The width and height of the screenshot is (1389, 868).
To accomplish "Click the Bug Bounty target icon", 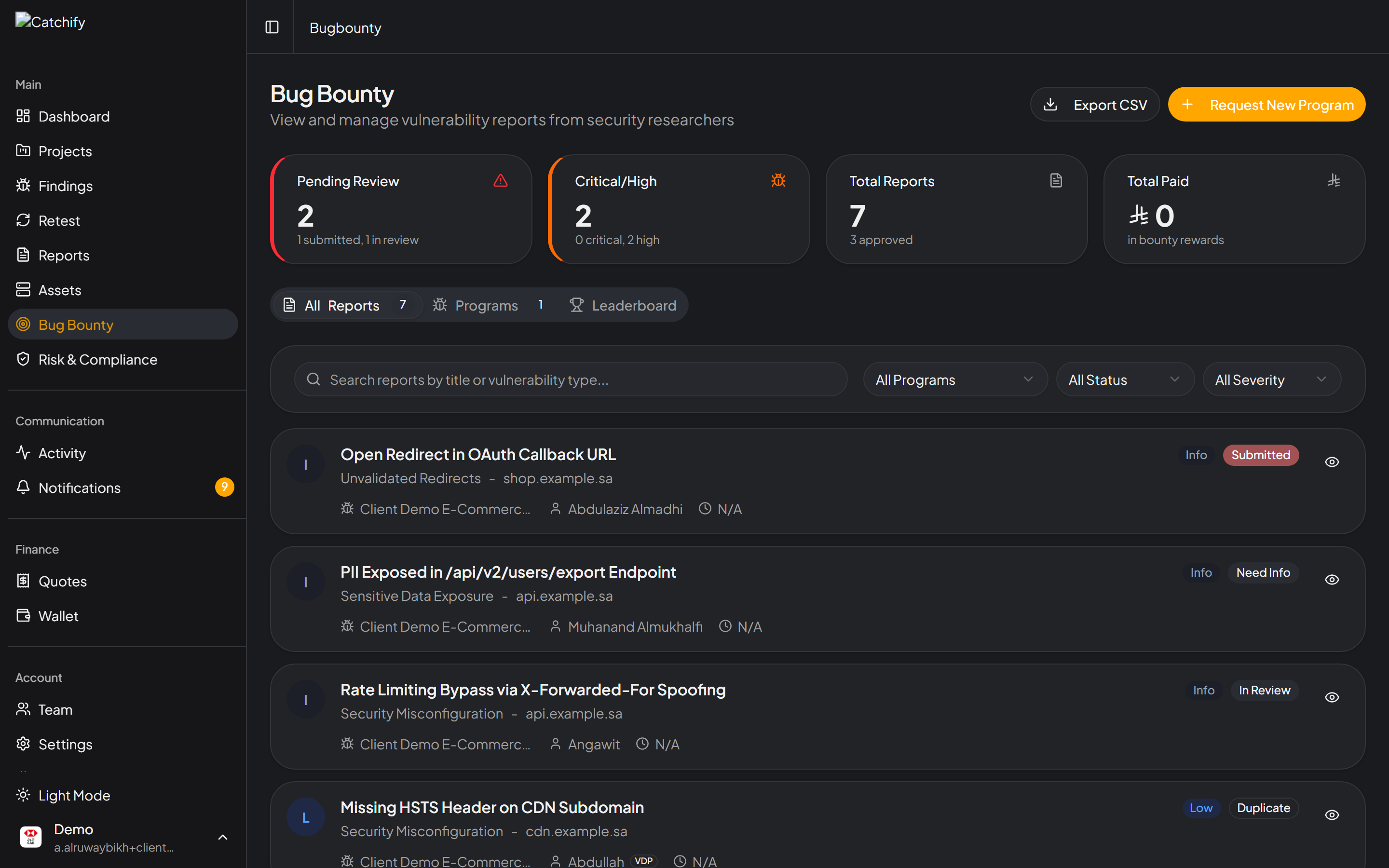I will 23,325.
